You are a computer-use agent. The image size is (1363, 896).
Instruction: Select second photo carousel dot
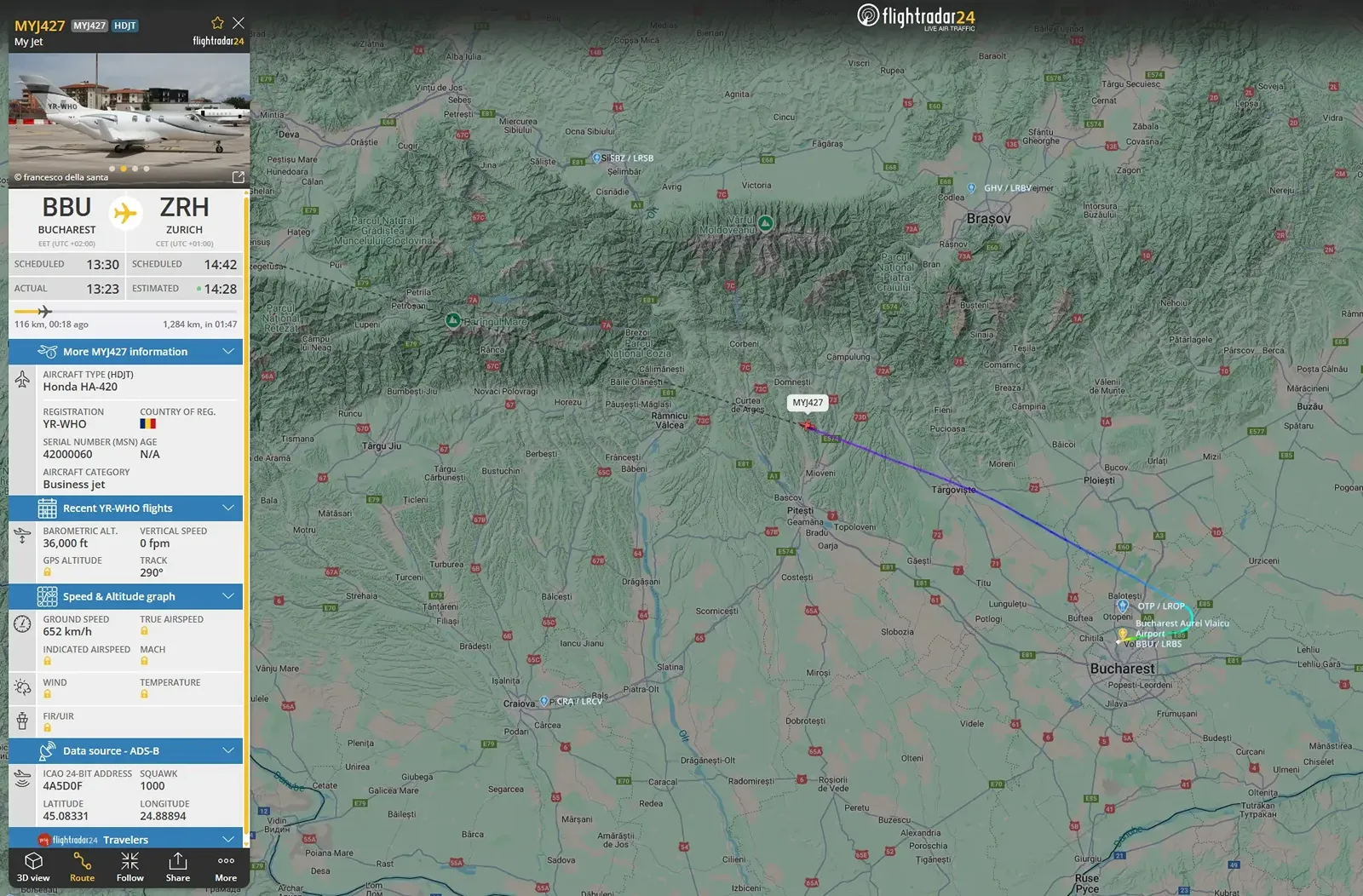124,169
